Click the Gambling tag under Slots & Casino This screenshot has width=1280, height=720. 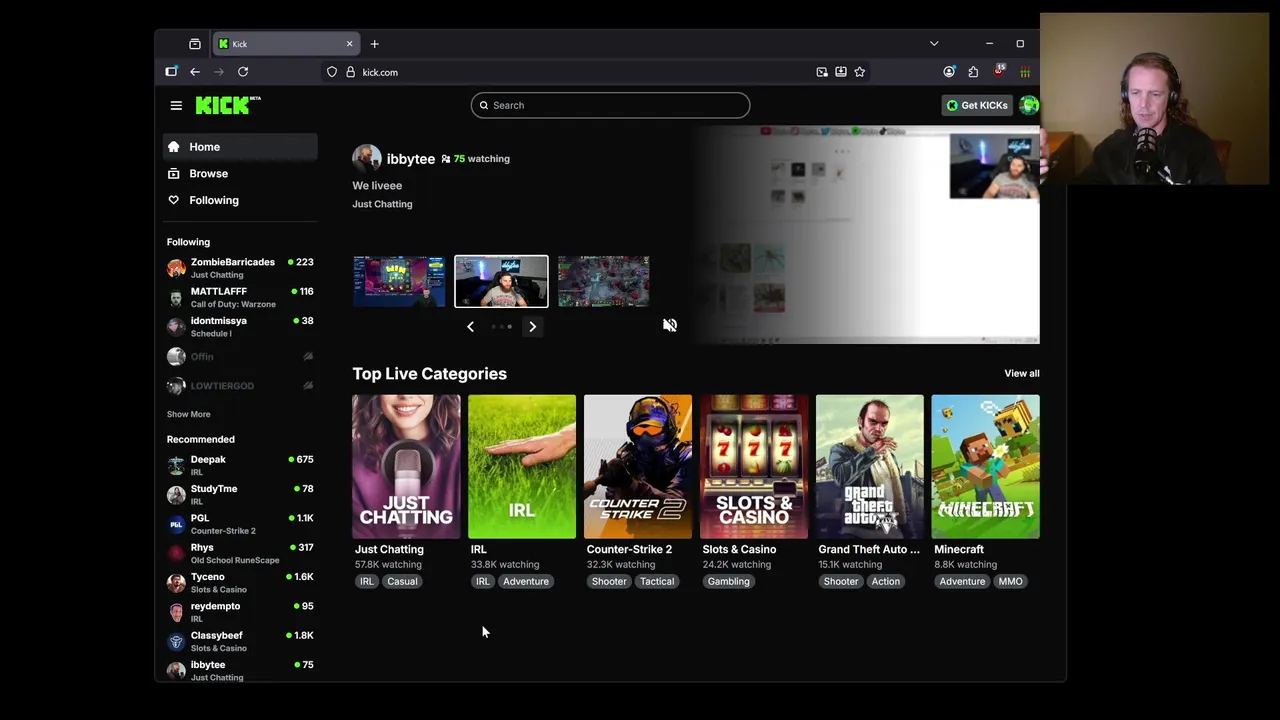click(x=728, y=581)
